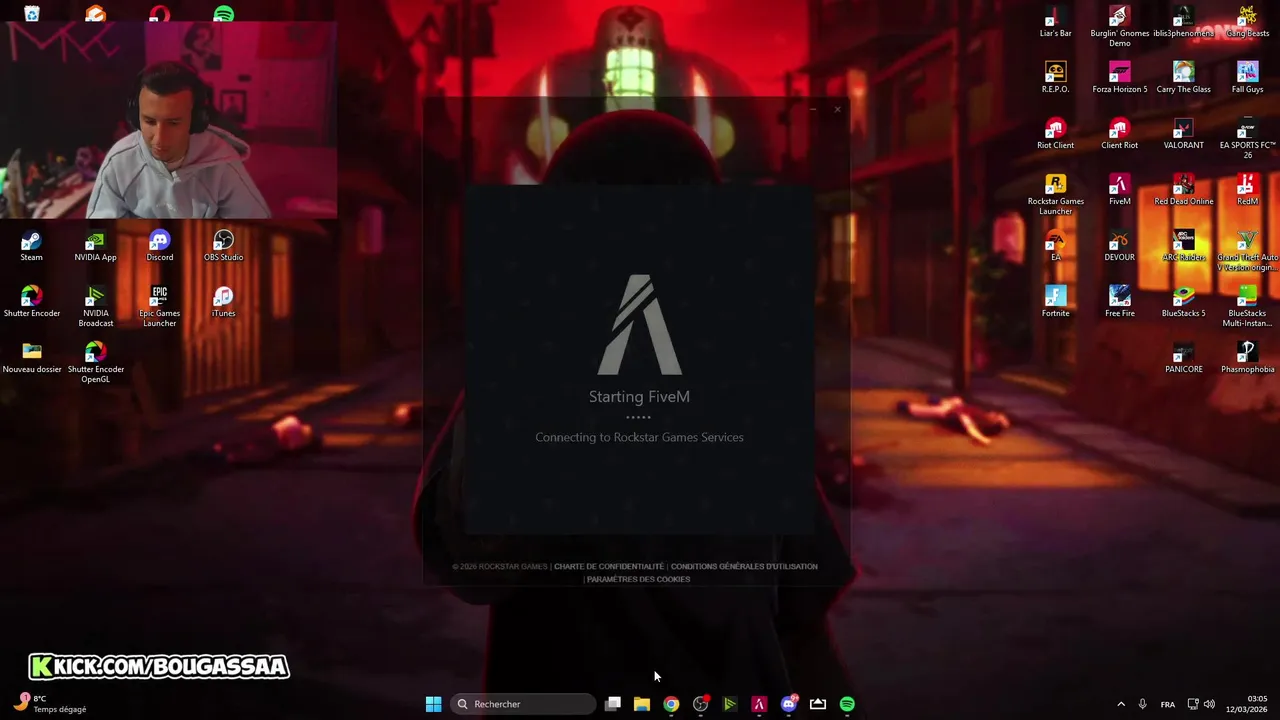Open NVIDIA Broadcast desktop icon
This screenshot has height=720, width=1280.
(x=95, y=306)
